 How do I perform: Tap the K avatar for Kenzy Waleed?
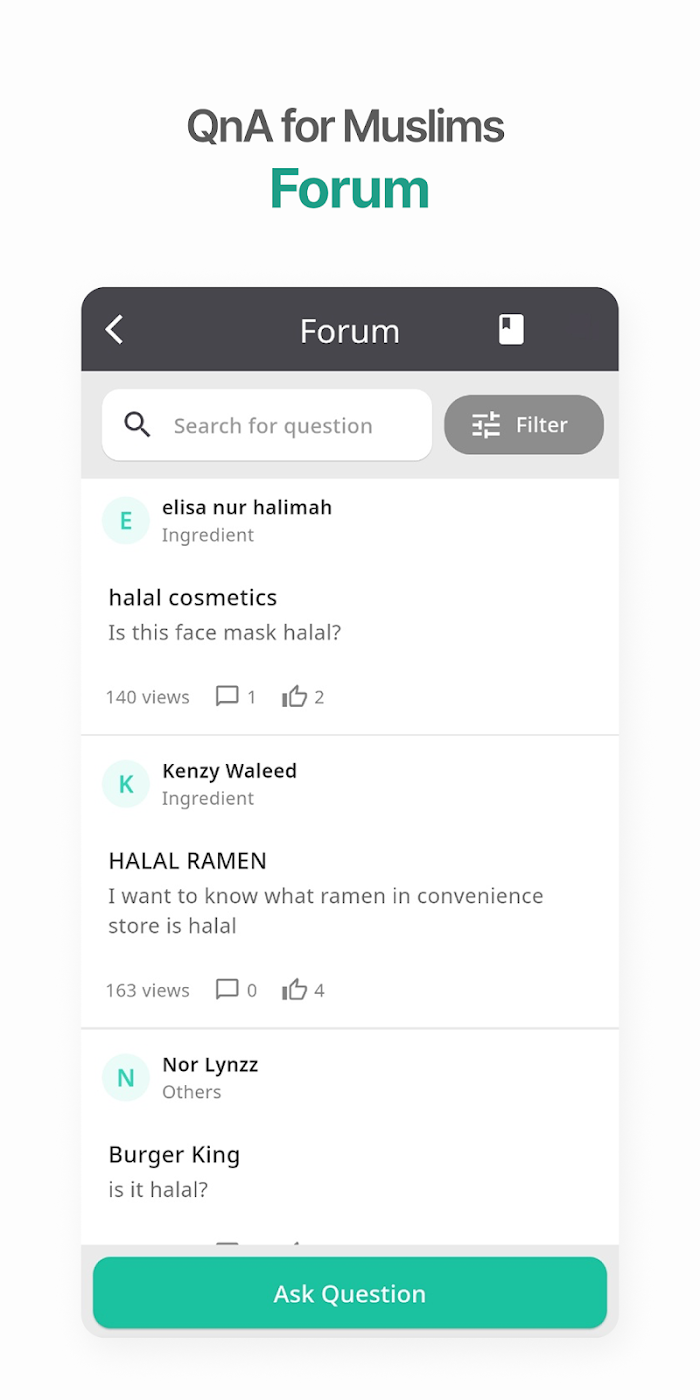(126, 784)
